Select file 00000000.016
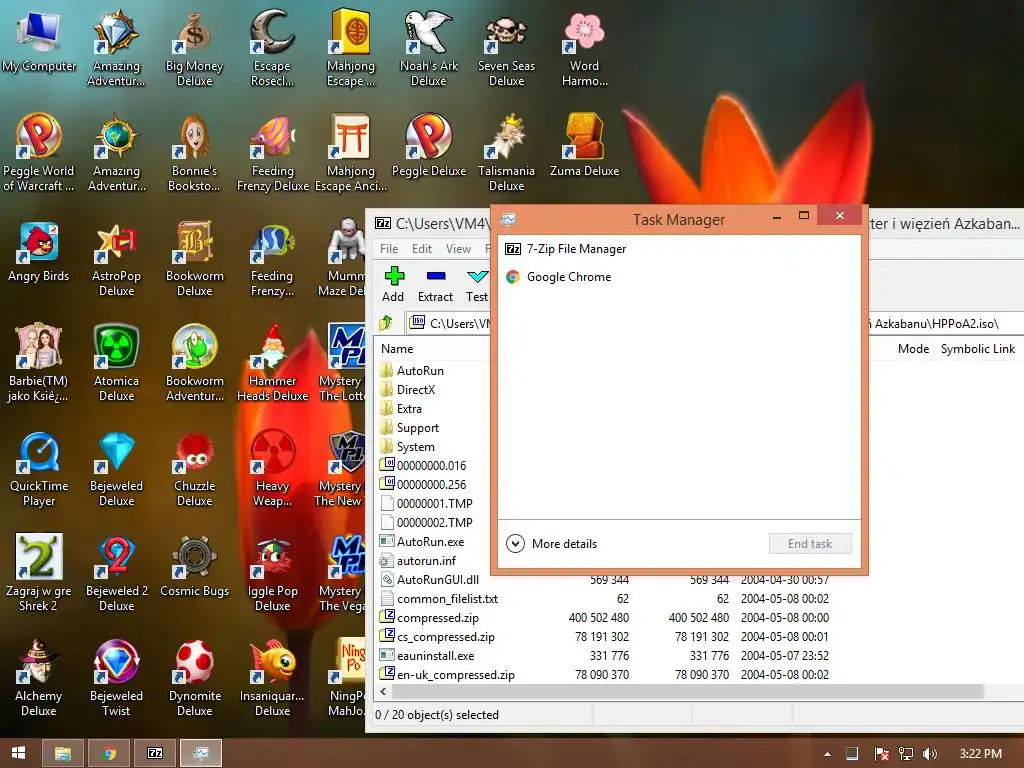The image size is (1024, 768). coord(431,466)
